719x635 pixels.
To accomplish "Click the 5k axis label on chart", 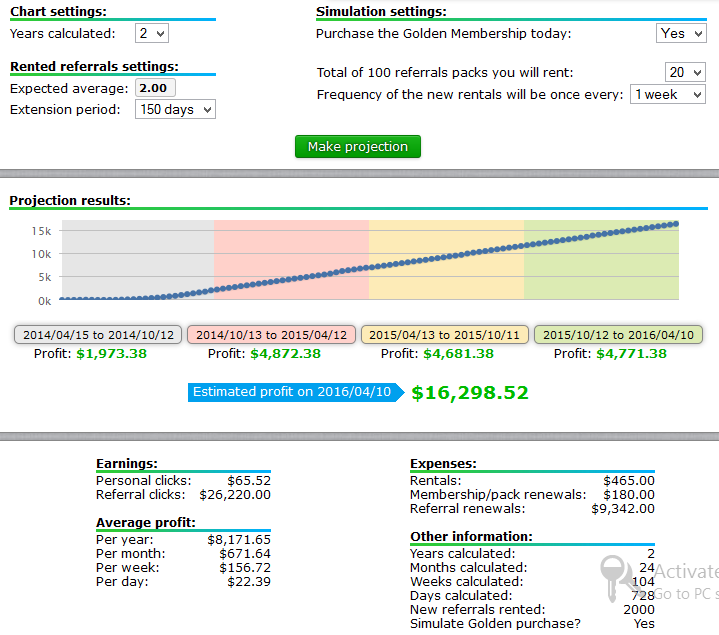I will click(44, 277).
